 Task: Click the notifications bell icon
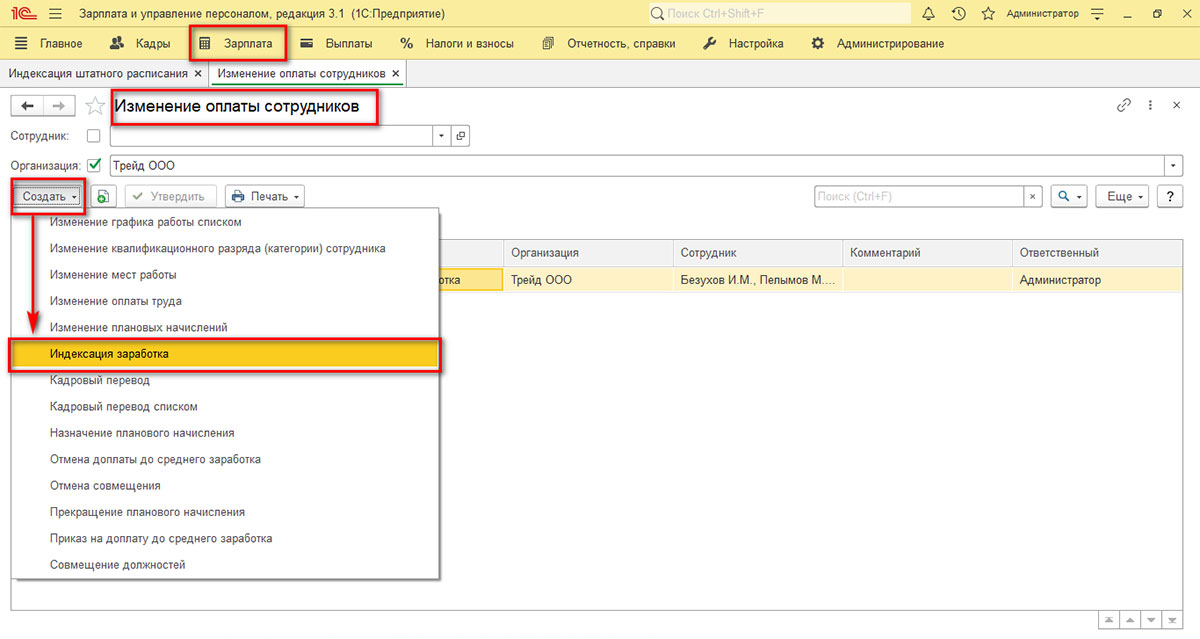click(928, 14)
